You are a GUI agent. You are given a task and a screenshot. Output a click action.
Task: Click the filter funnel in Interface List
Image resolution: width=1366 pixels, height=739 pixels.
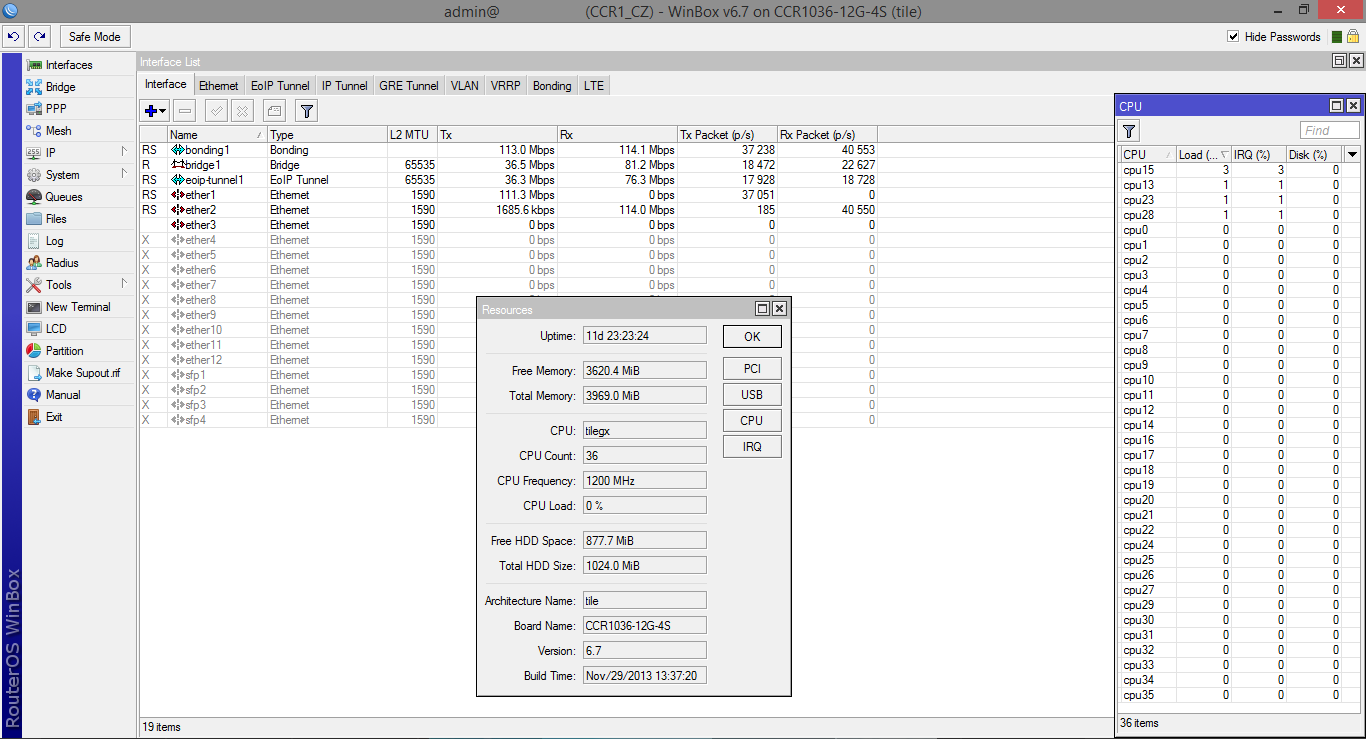coord(307,111)
